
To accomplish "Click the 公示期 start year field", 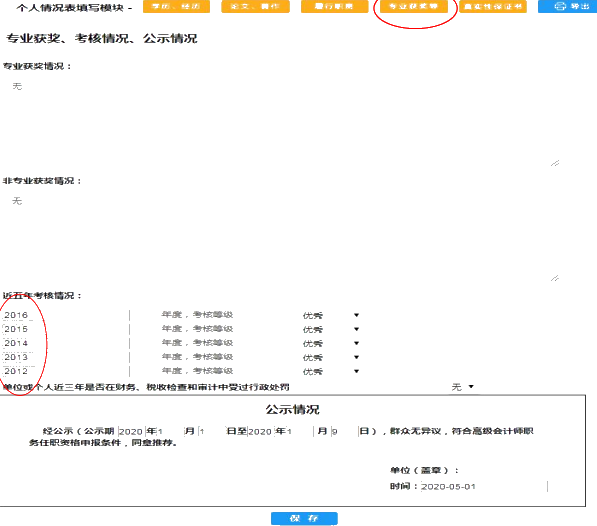I will coord(132,431).
